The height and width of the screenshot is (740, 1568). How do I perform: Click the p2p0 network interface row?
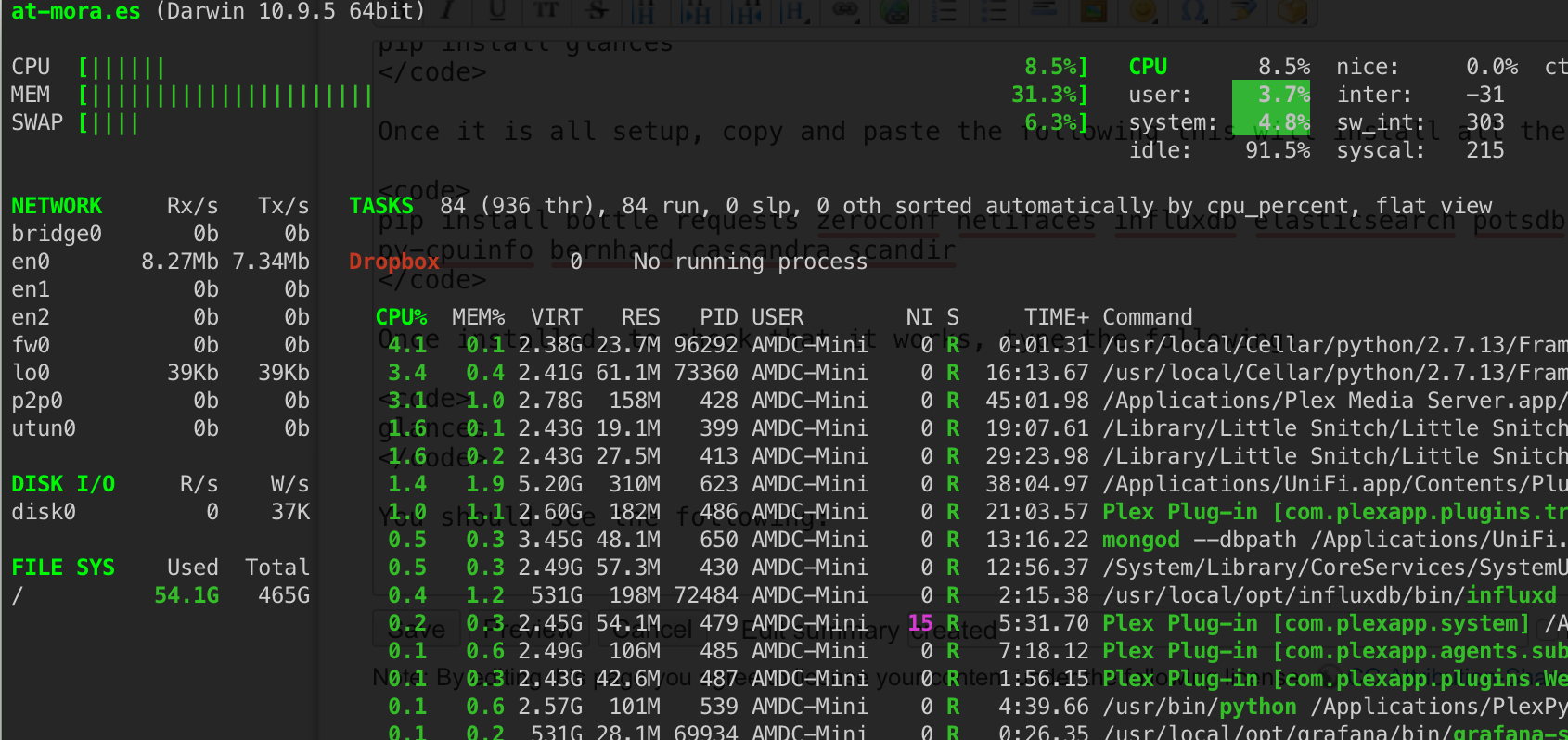coord(161,401)
